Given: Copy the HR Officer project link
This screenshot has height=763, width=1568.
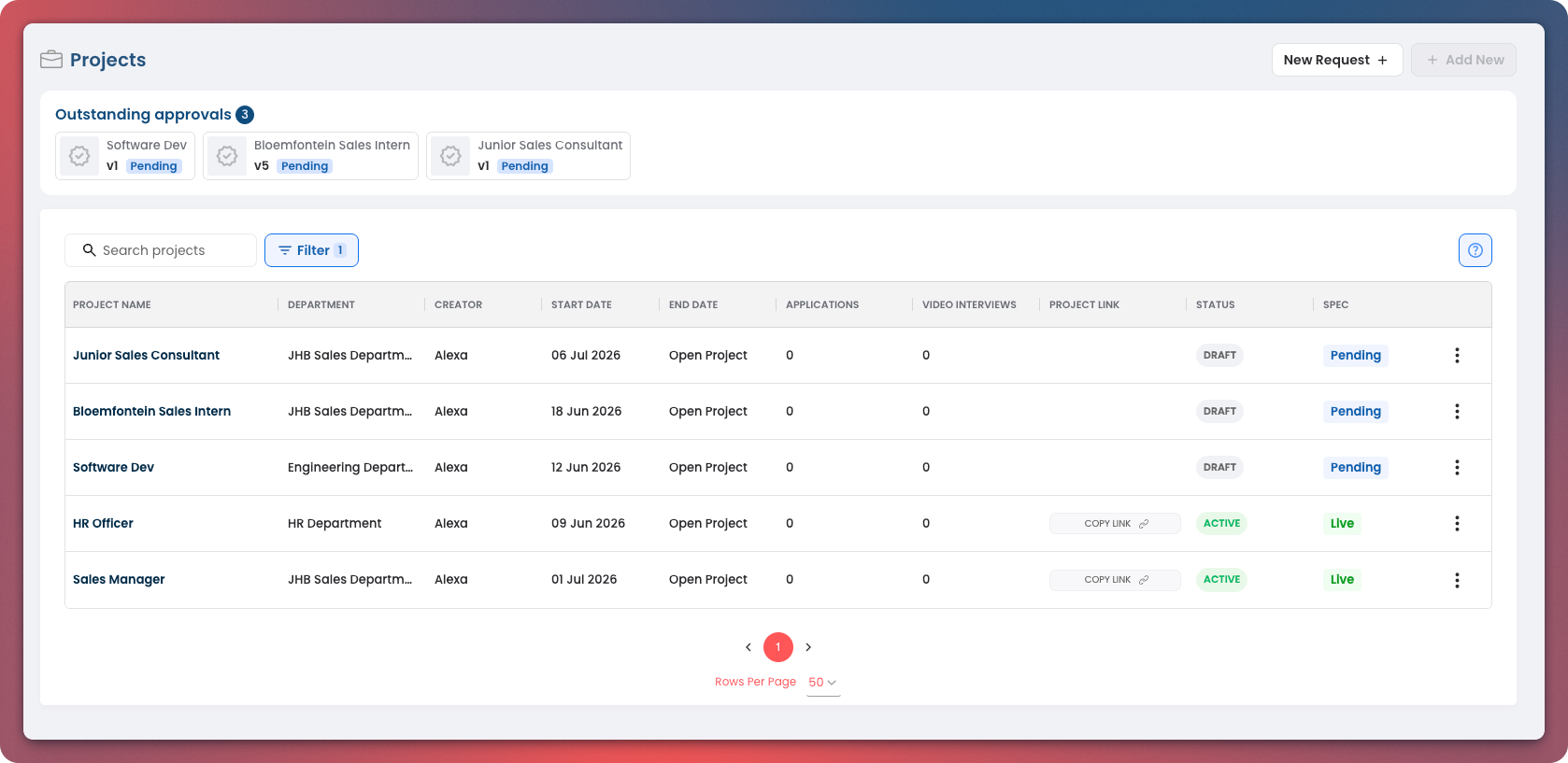Looking at the screenshot, I should tap(1115, 524).
